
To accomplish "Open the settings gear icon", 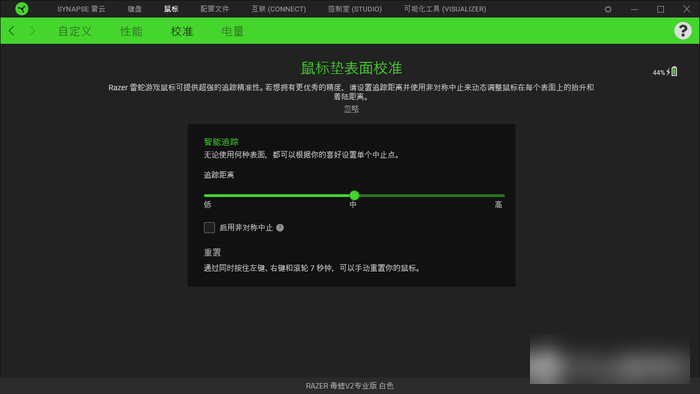I will (x=608, y=9).
